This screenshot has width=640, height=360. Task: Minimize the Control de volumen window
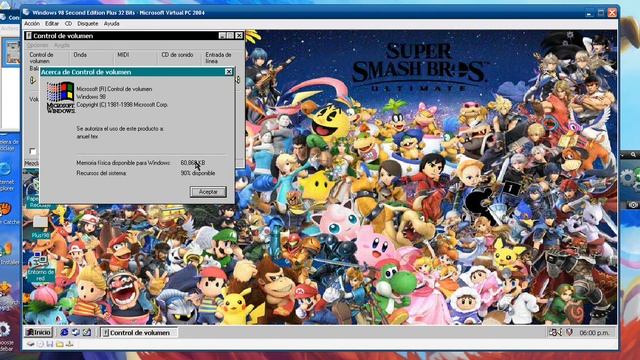[x=222, y=36]
